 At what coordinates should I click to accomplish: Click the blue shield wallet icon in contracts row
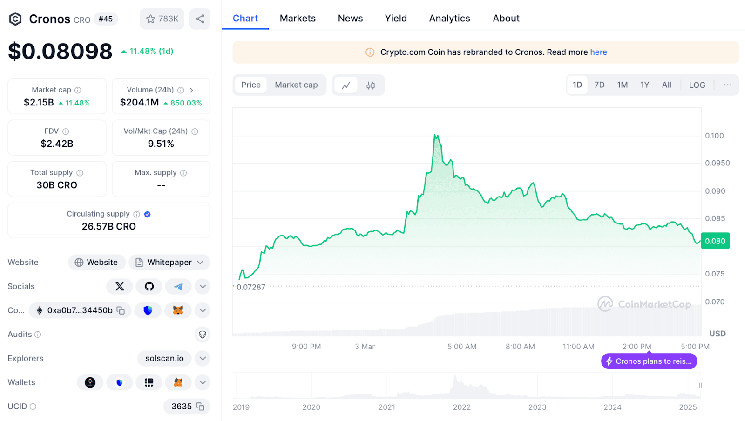click(x=148, y=311)
